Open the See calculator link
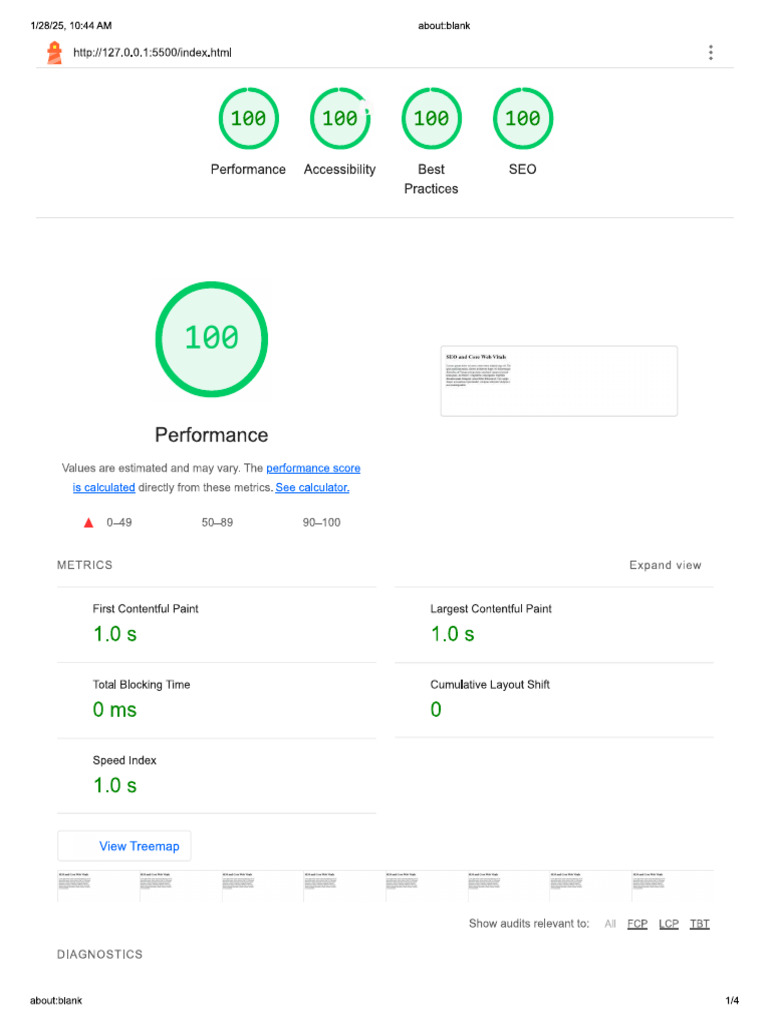Screen dimensions: 768x1024 (x=312, y=487)
